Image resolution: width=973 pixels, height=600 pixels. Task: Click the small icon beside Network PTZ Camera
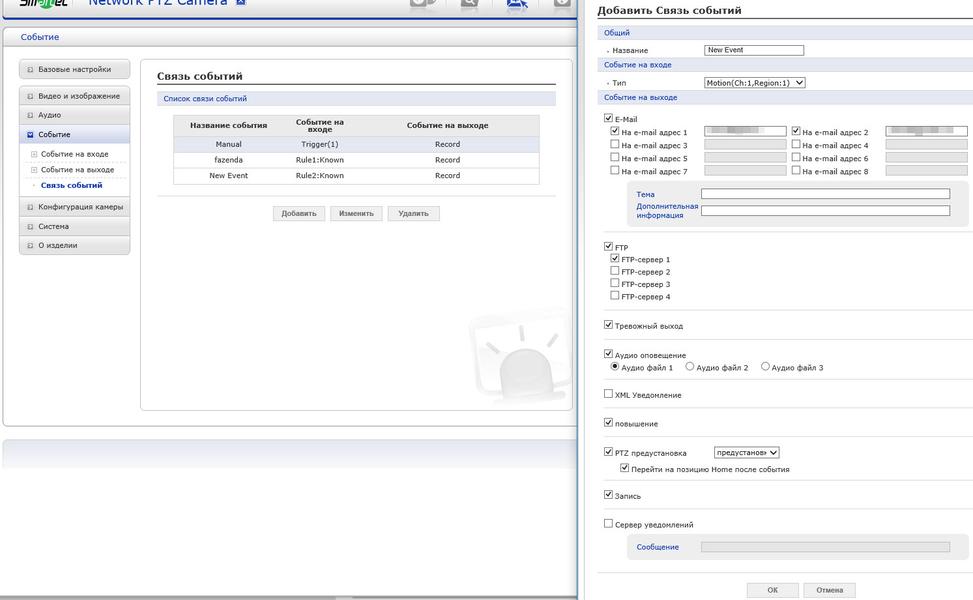tap(241, 2)
